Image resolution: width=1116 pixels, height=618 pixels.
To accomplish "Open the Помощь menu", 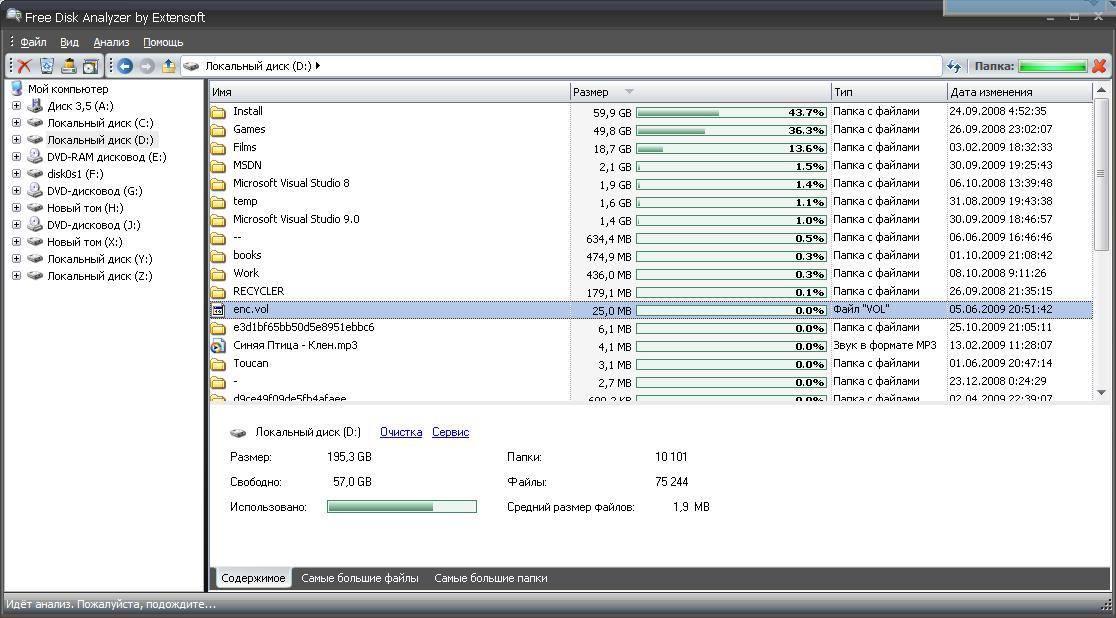I will pyautogui.click(x=163, y=42).
